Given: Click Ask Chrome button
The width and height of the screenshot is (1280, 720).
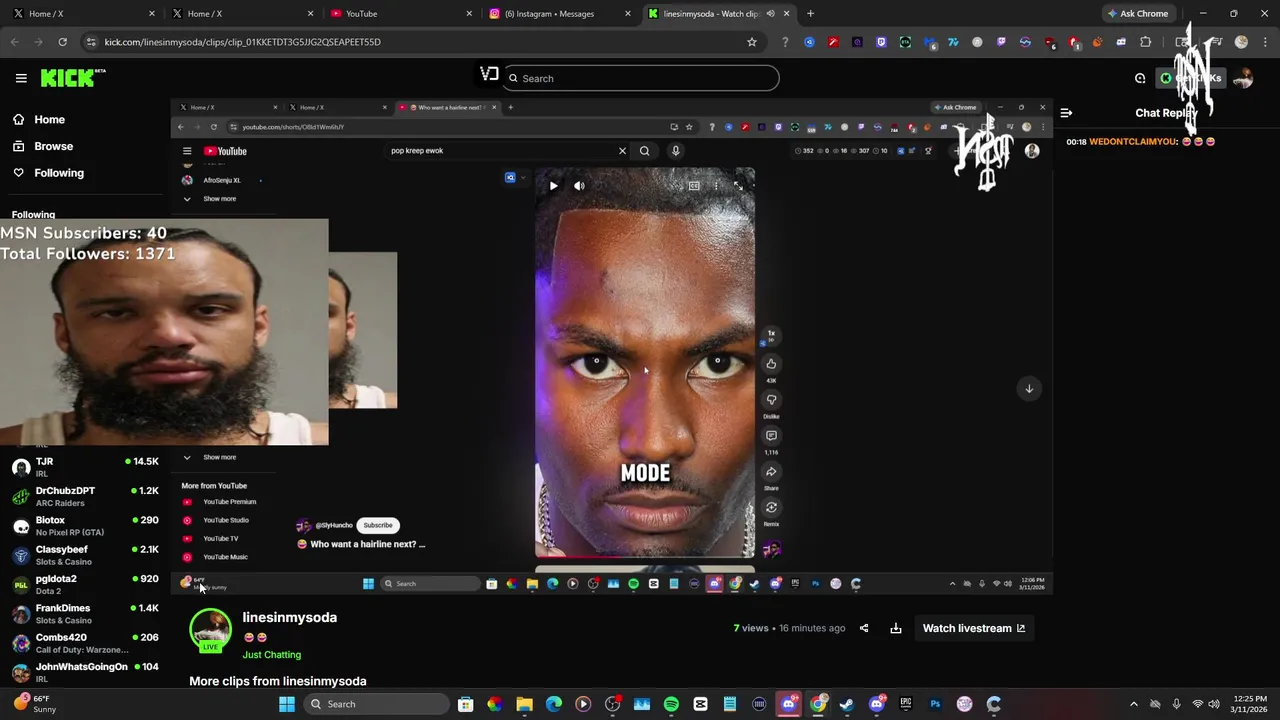Looking at the screenshot, I should coord(1138,14).
